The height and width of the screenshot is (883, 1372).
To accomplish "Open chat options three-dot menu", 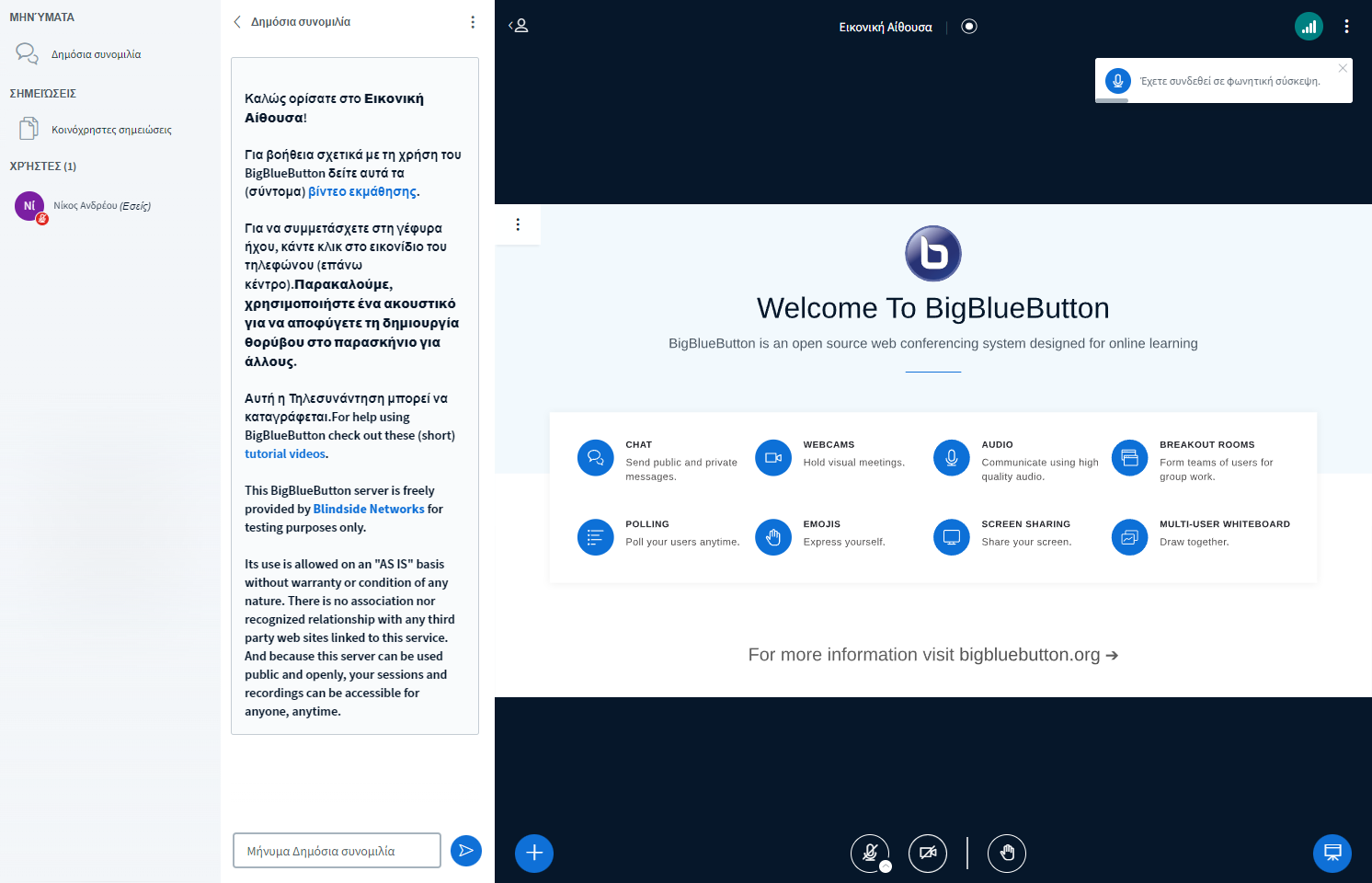I will click(x=473, y=22).
